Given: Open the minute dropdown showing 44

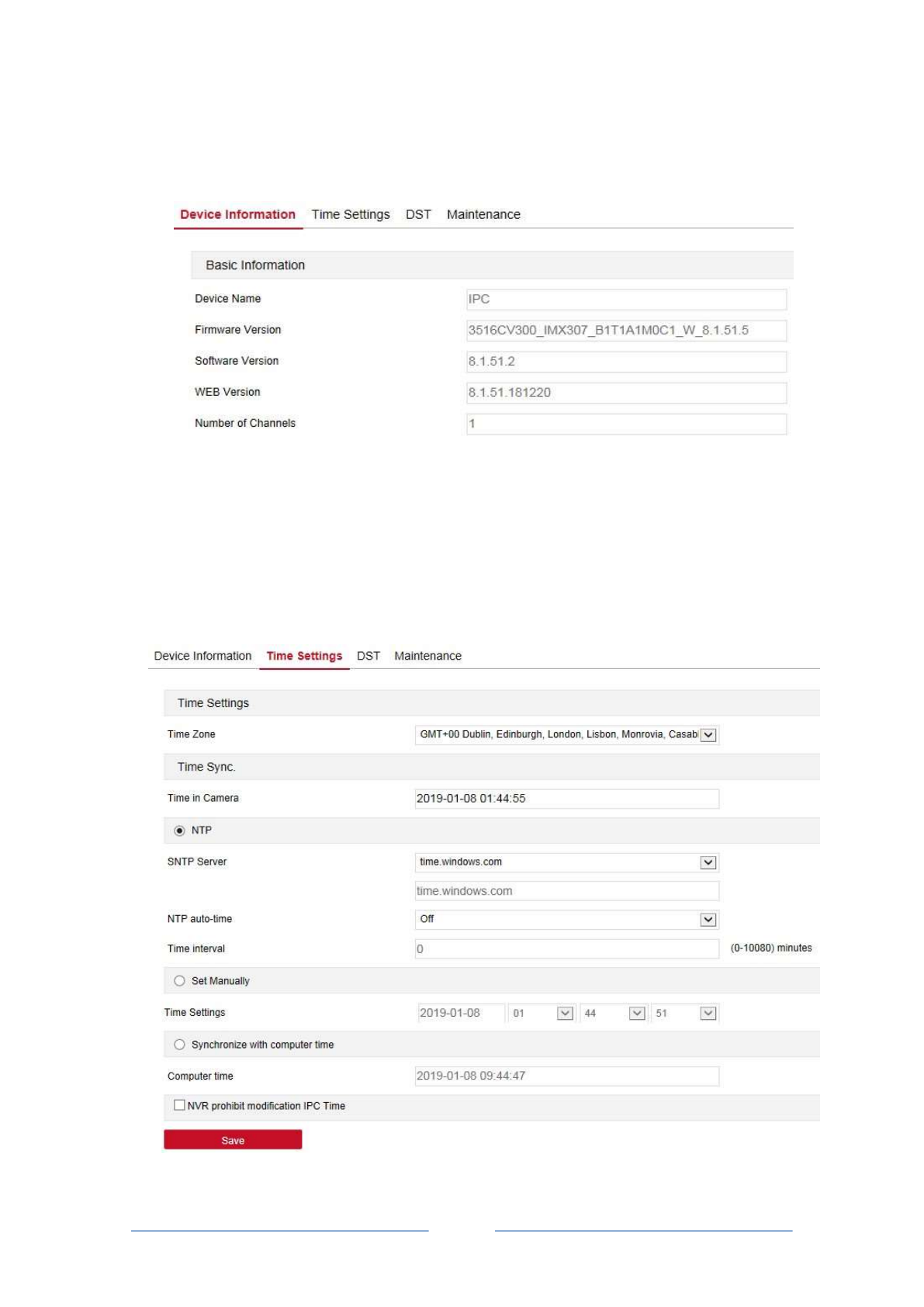Looking at the screenshot, I should [x=636, y=1013].
